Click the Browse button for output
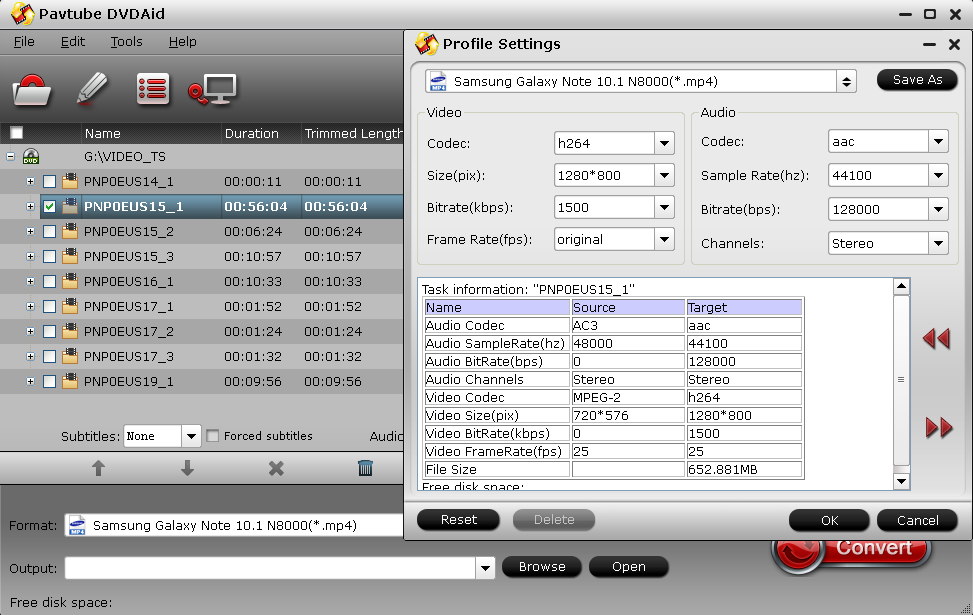The height and width of the screenshot is (615, 973). click(542, 567)
